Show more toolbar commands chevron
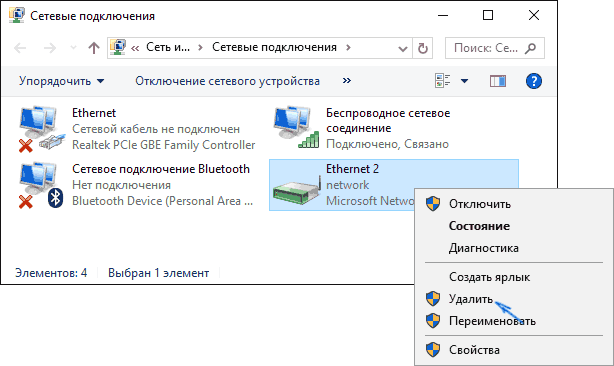This screenshot has width=614, height=366. click(347, 81)
